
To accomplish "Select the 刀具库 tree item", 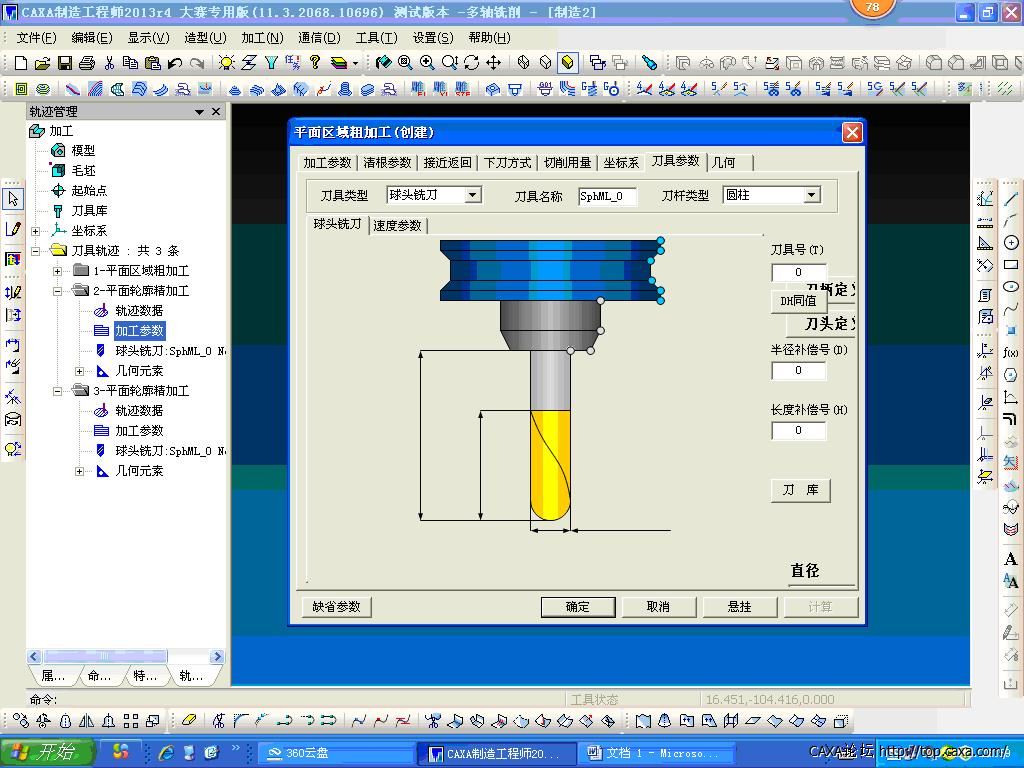I will (89, 211).
